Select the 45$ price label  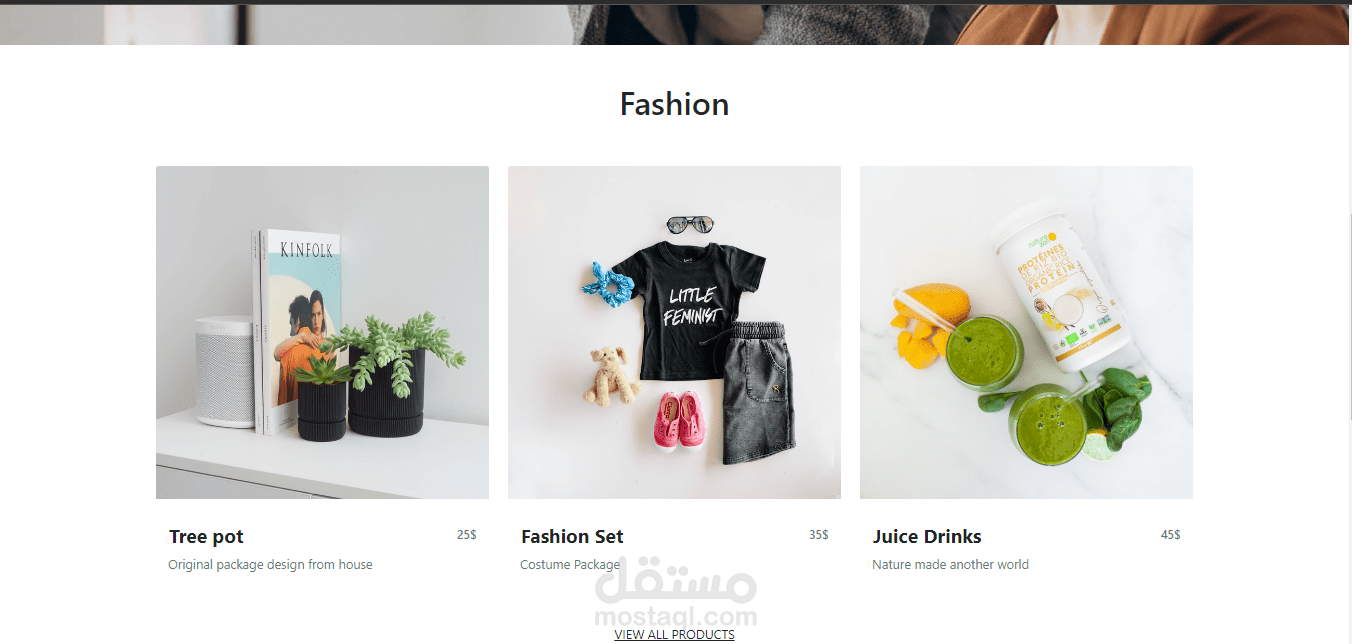[x=1171, y=535]
